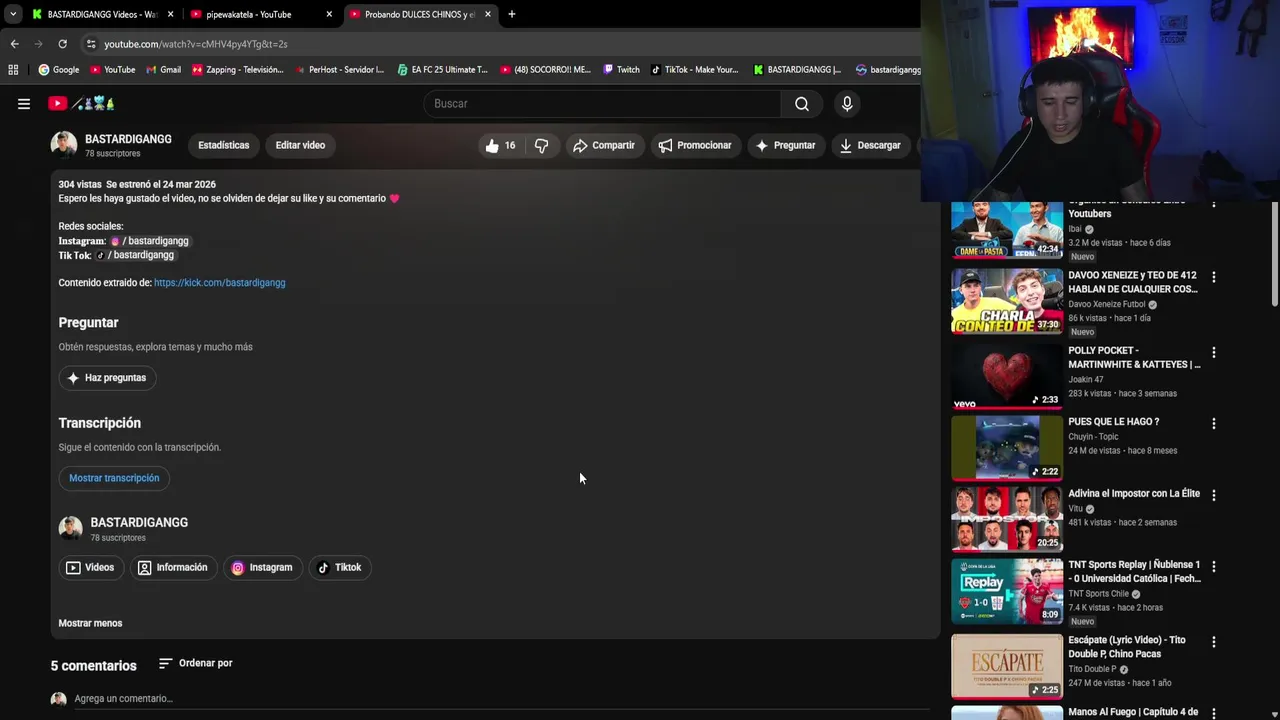This screenshot has width=1280, height=720.
Task: Like the video with thumbs up
Action: pos(501,145)
